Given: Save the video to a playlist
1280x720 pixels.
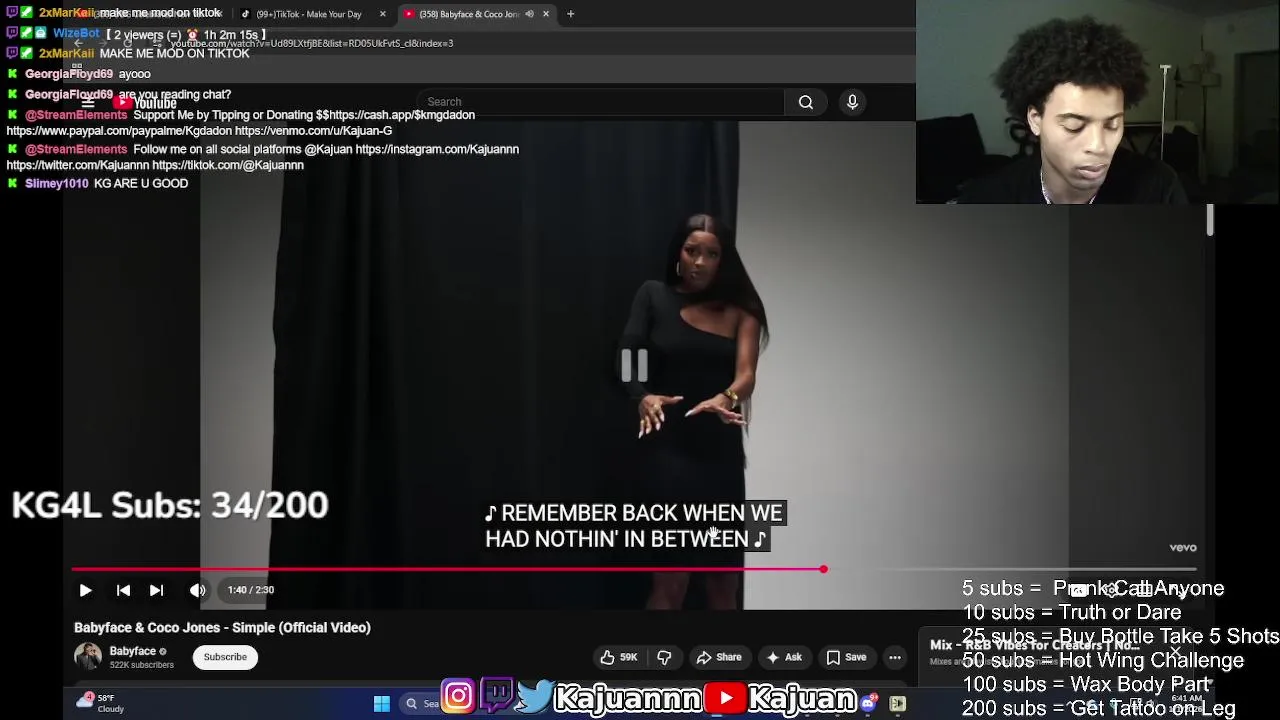Looking at the screenshot, I should (846, 657).
